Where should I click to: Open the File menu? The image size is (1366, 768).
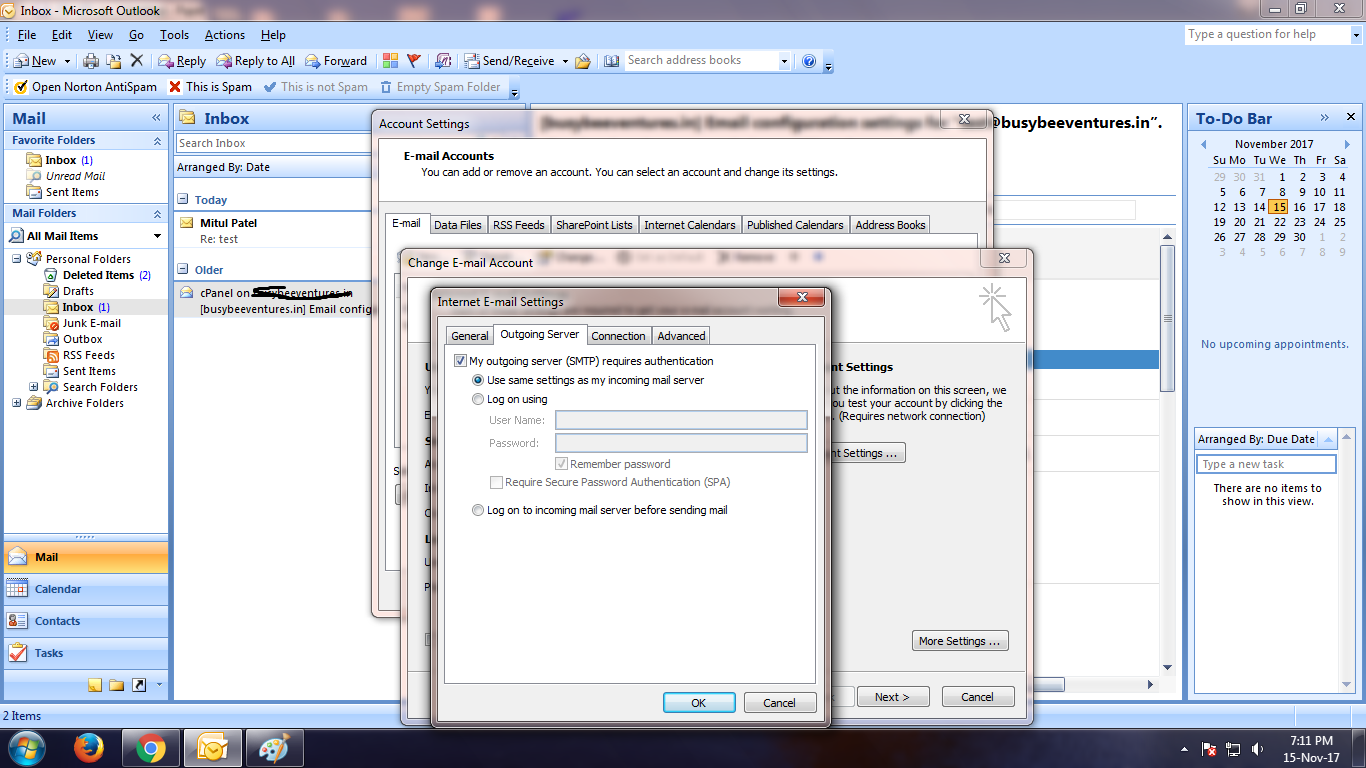click(27, 35)
